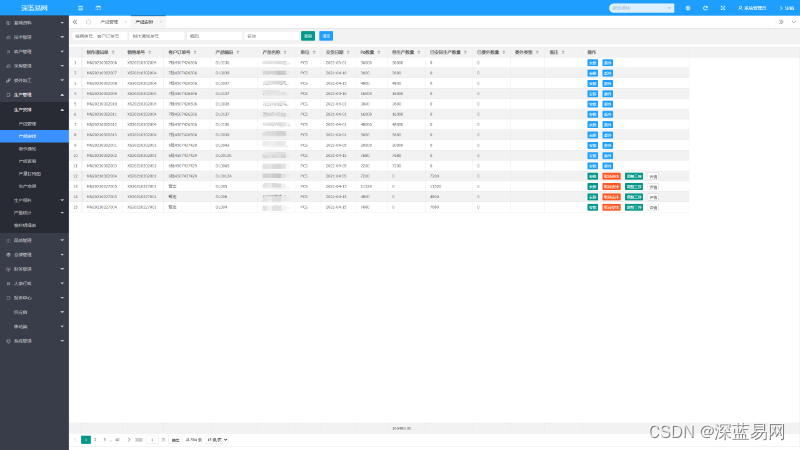Screen dimensions: 800x450
Task: Open the submenu item just below the highlighted one
Action: (x=34, y=149)
